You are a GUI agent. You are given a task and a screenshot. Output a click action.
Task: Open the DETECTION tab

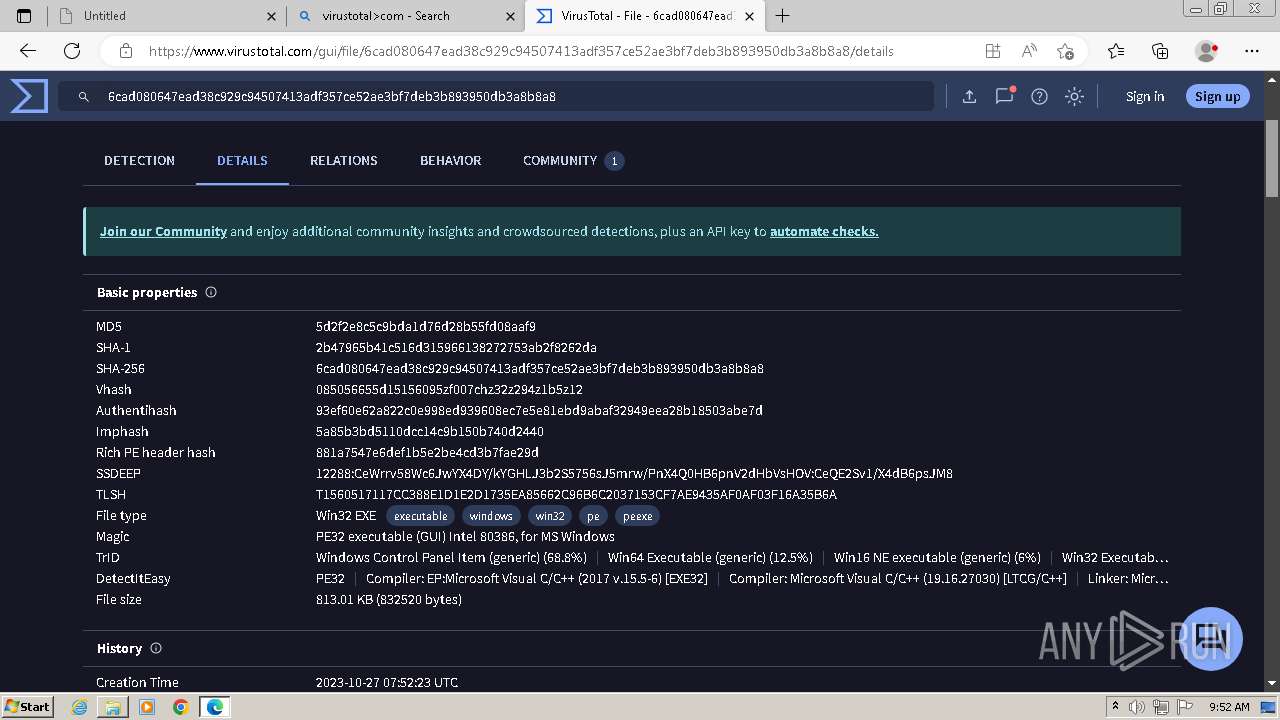pyautogui.click(x=139, y=160)
